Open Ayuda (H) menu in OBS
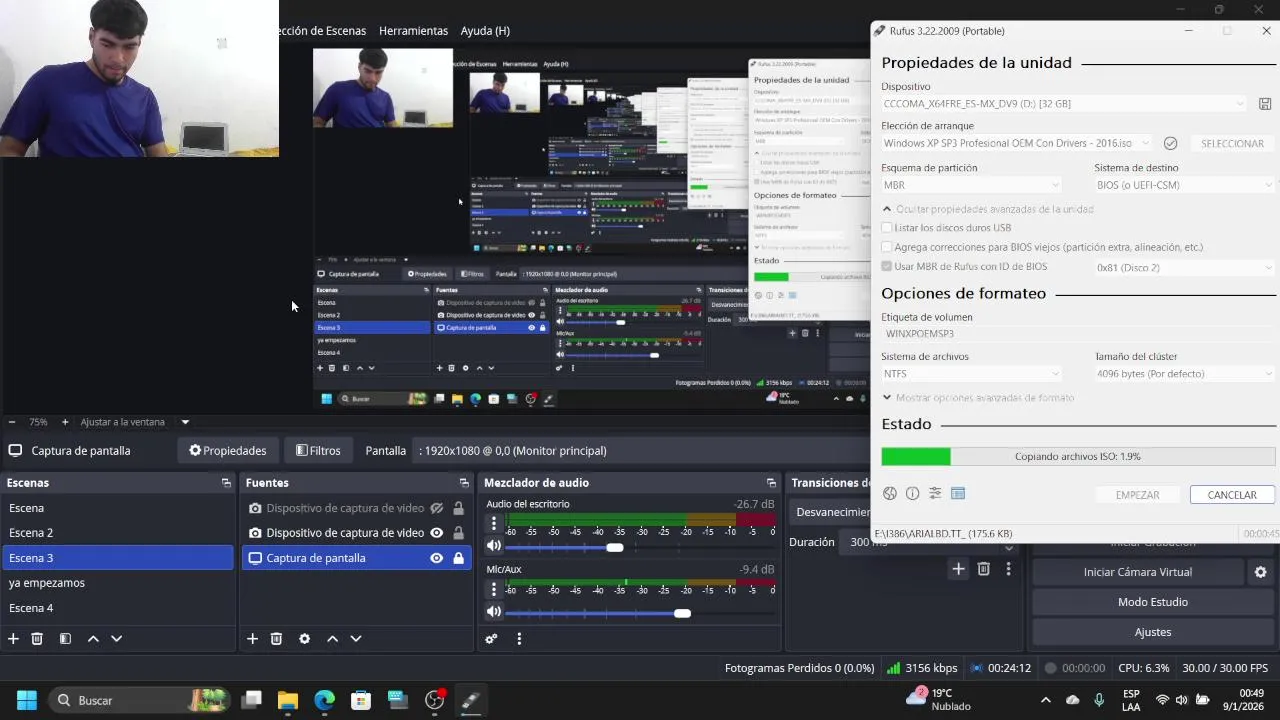 pyautogui.click(x=485, y=31)
